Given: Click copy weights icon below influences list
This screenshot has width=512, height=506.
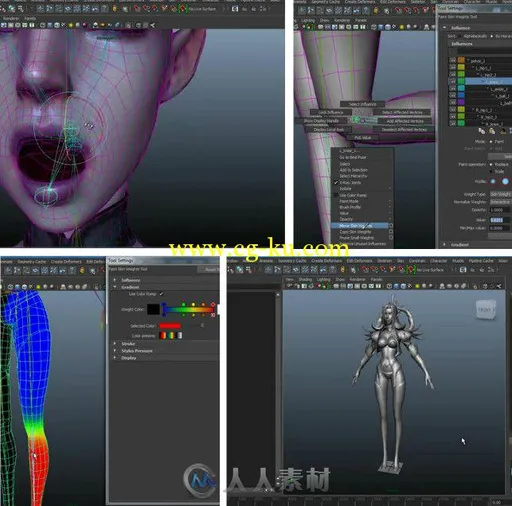Looking at the screenshot, I should point(482,131).
